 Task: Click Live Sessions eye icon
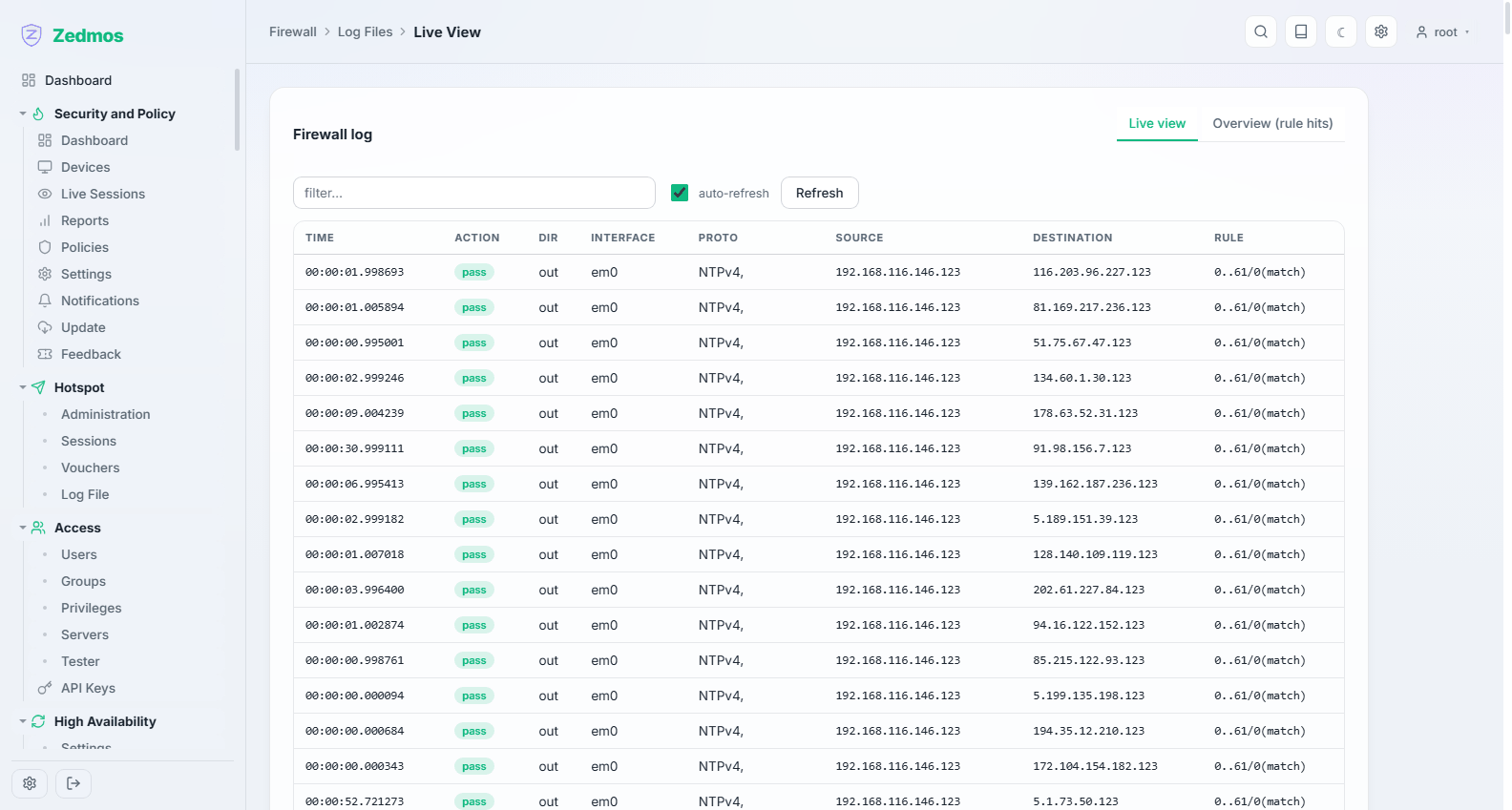(x=45, y=194)
